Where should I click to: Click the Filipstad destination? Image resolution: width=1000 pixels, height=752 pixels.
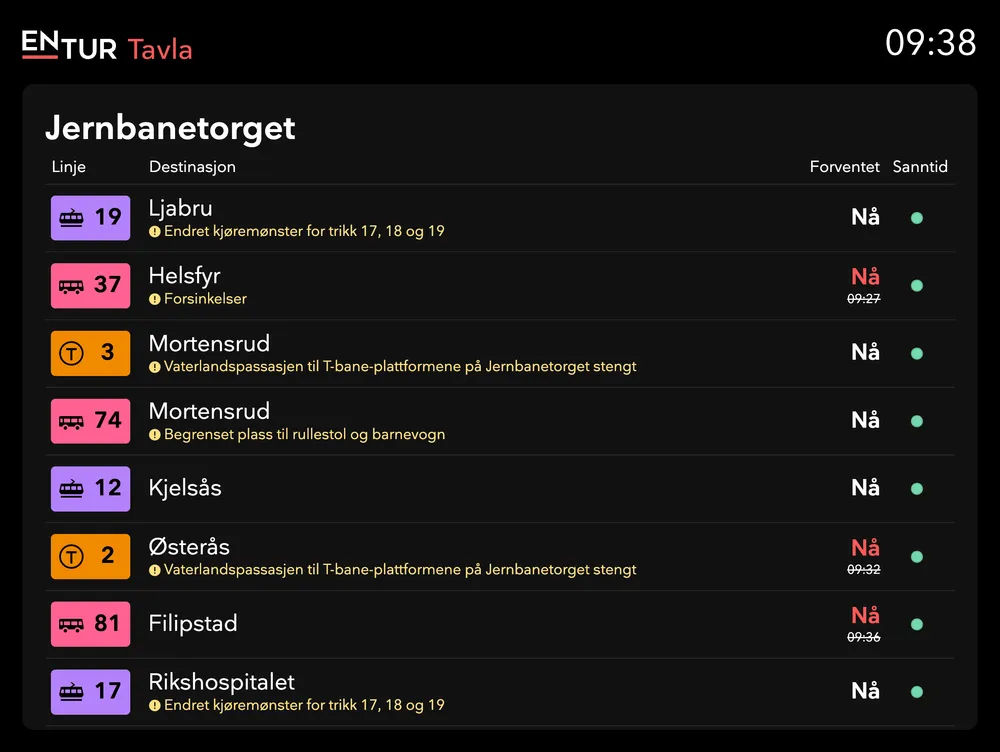[x=193, y=624]
